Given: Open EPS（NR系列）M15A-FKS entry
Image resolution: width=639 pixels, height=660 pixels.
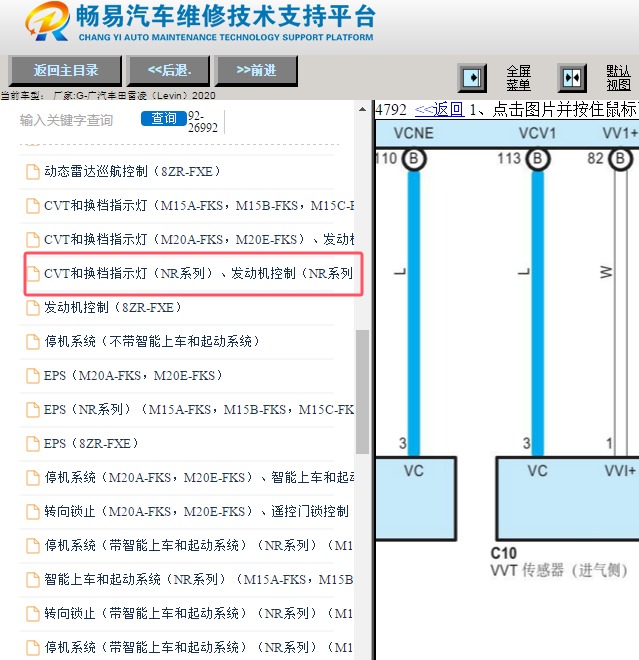Looking at the screenshot, I should (199, 410).
